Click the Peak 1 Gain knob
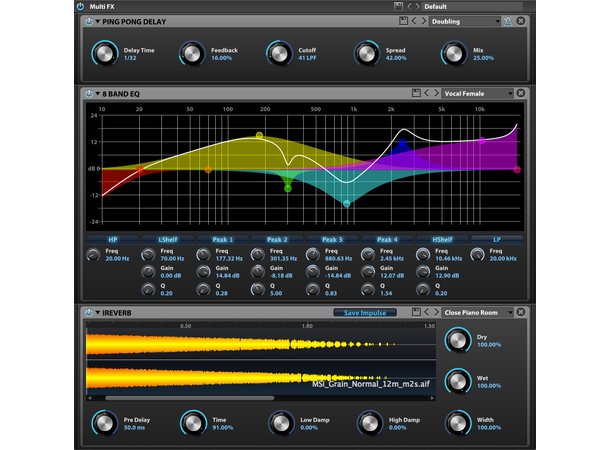Screen dimensions: 610x450 203,272
